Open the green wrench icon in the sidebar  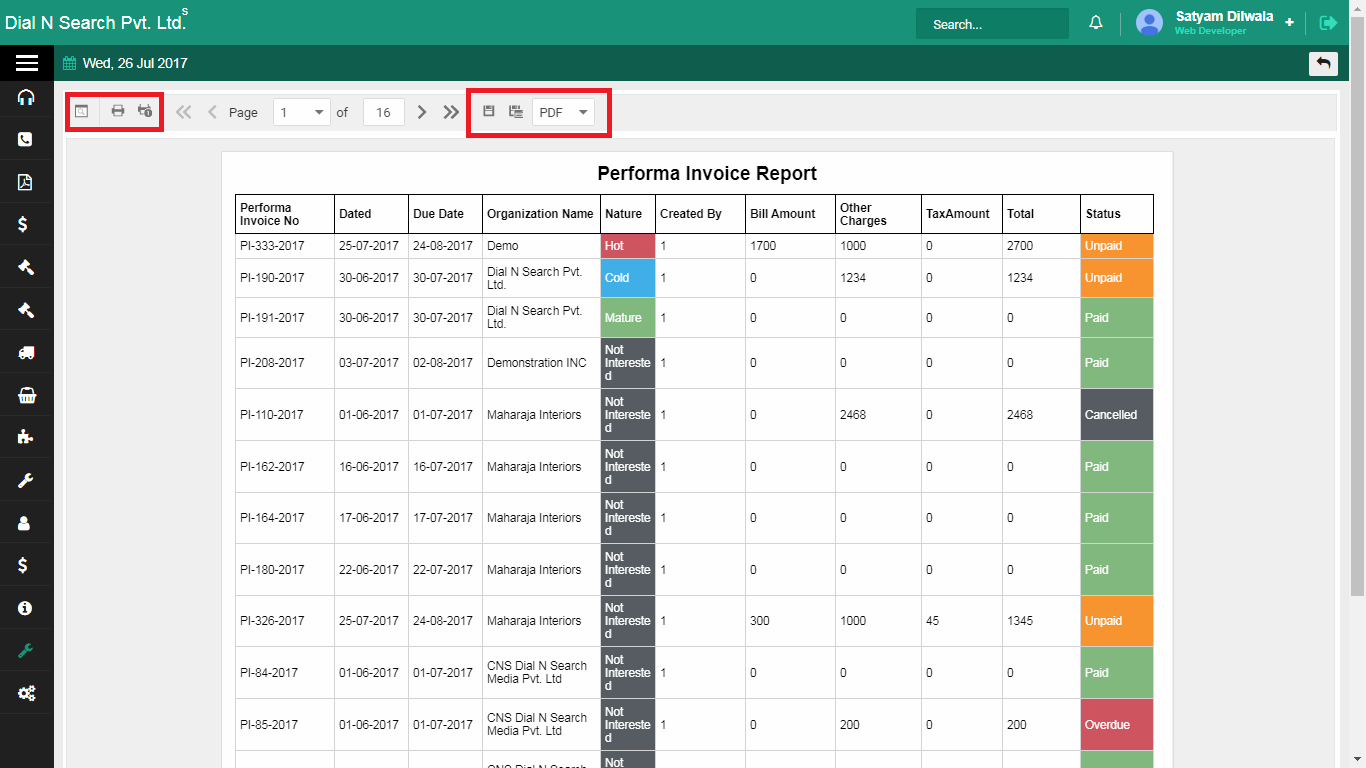coord(26,650)
